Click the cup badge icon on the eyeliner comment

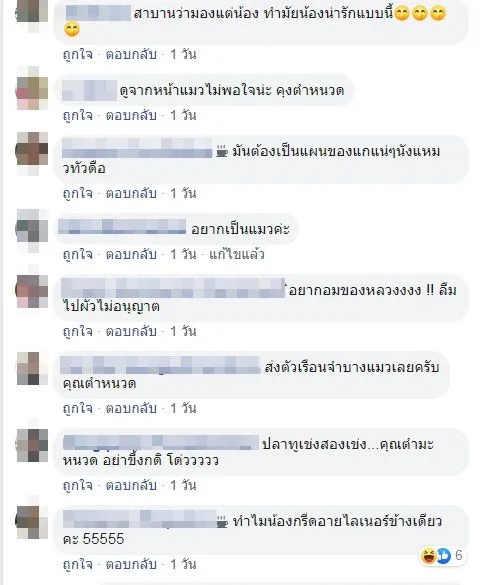[222, 522]
